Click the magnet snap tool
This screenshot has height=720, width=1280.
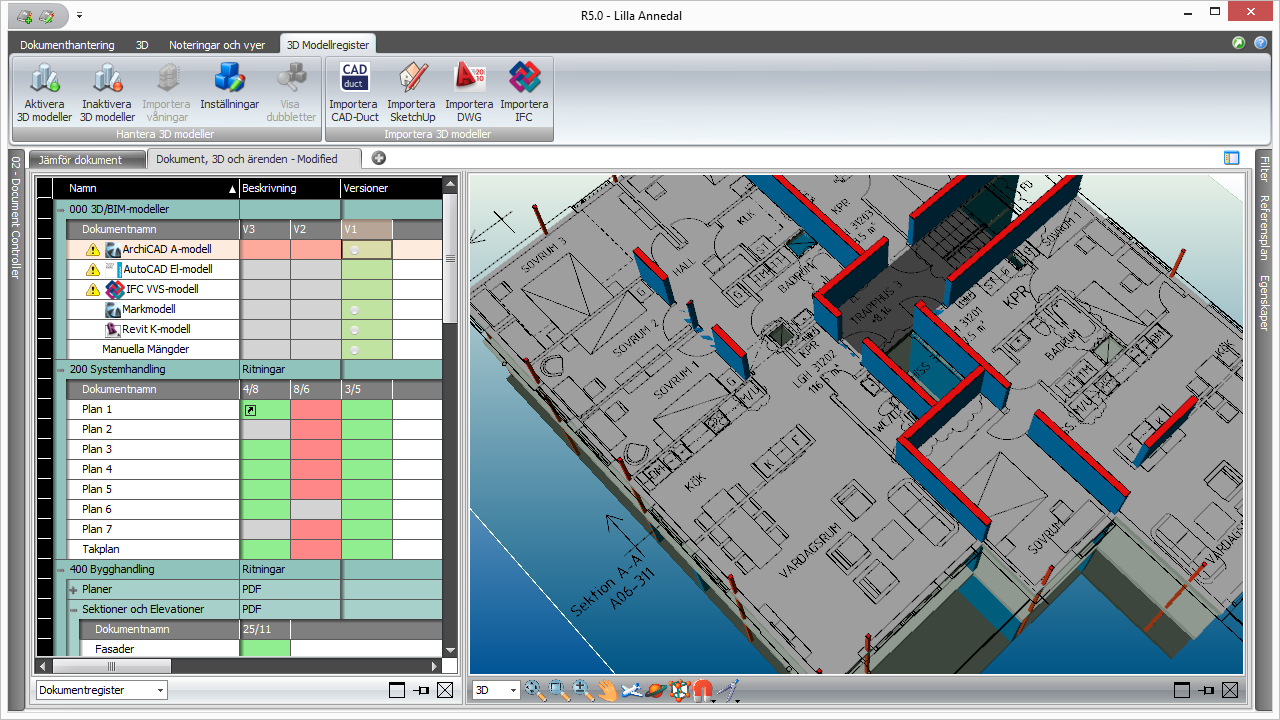[703, 689]
